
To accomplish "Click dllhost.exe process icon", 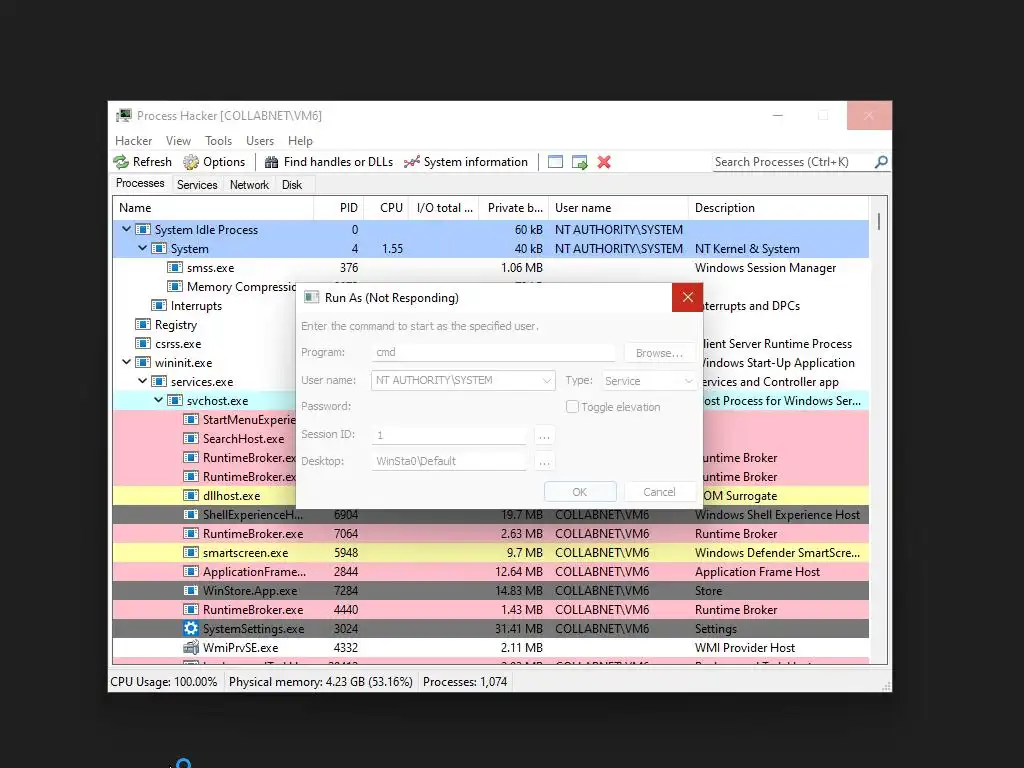I will pyautogui.click(x=191, y=496).
